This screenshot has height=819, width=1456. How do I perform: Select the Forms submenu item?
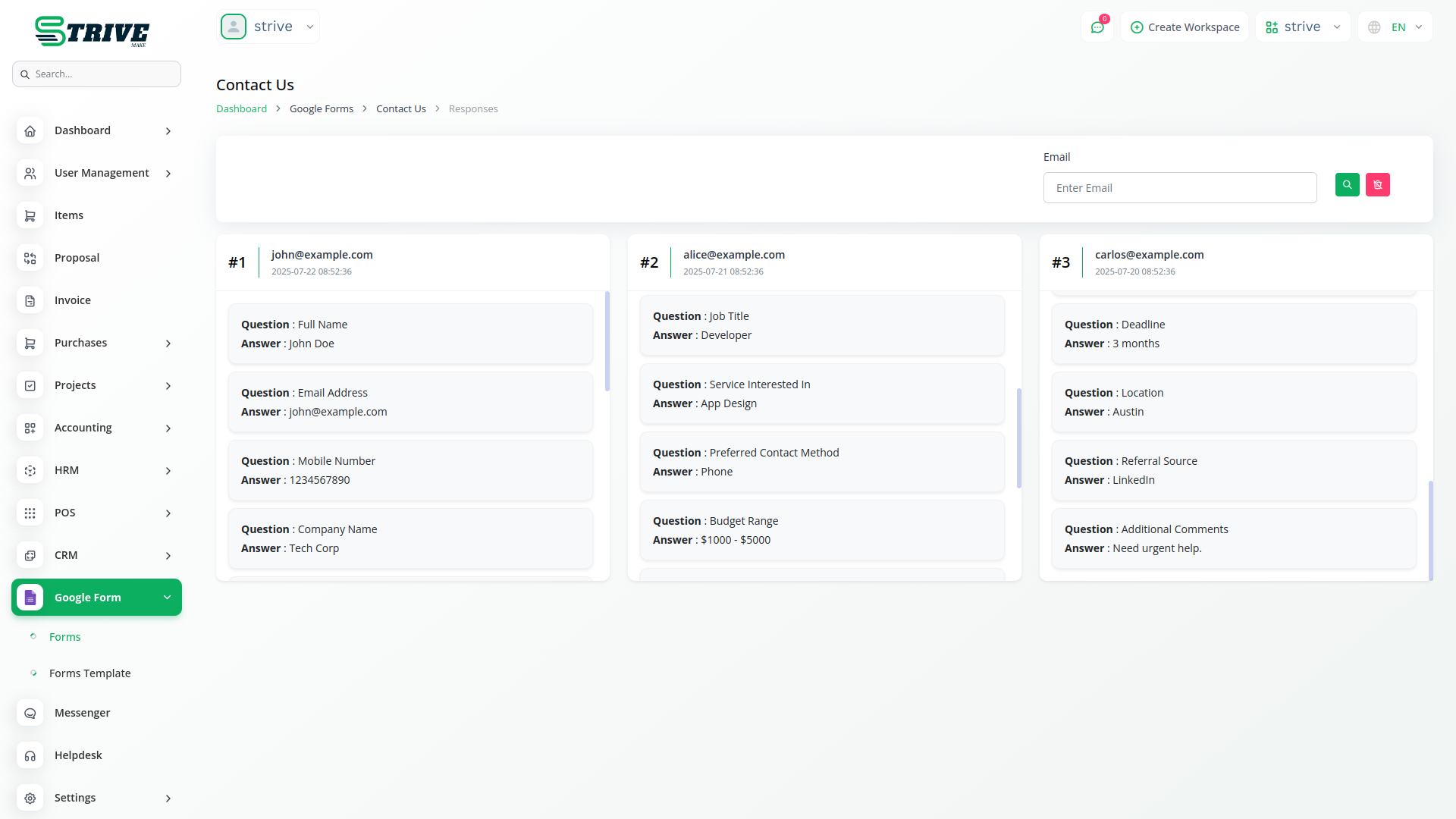click(64, 637)
